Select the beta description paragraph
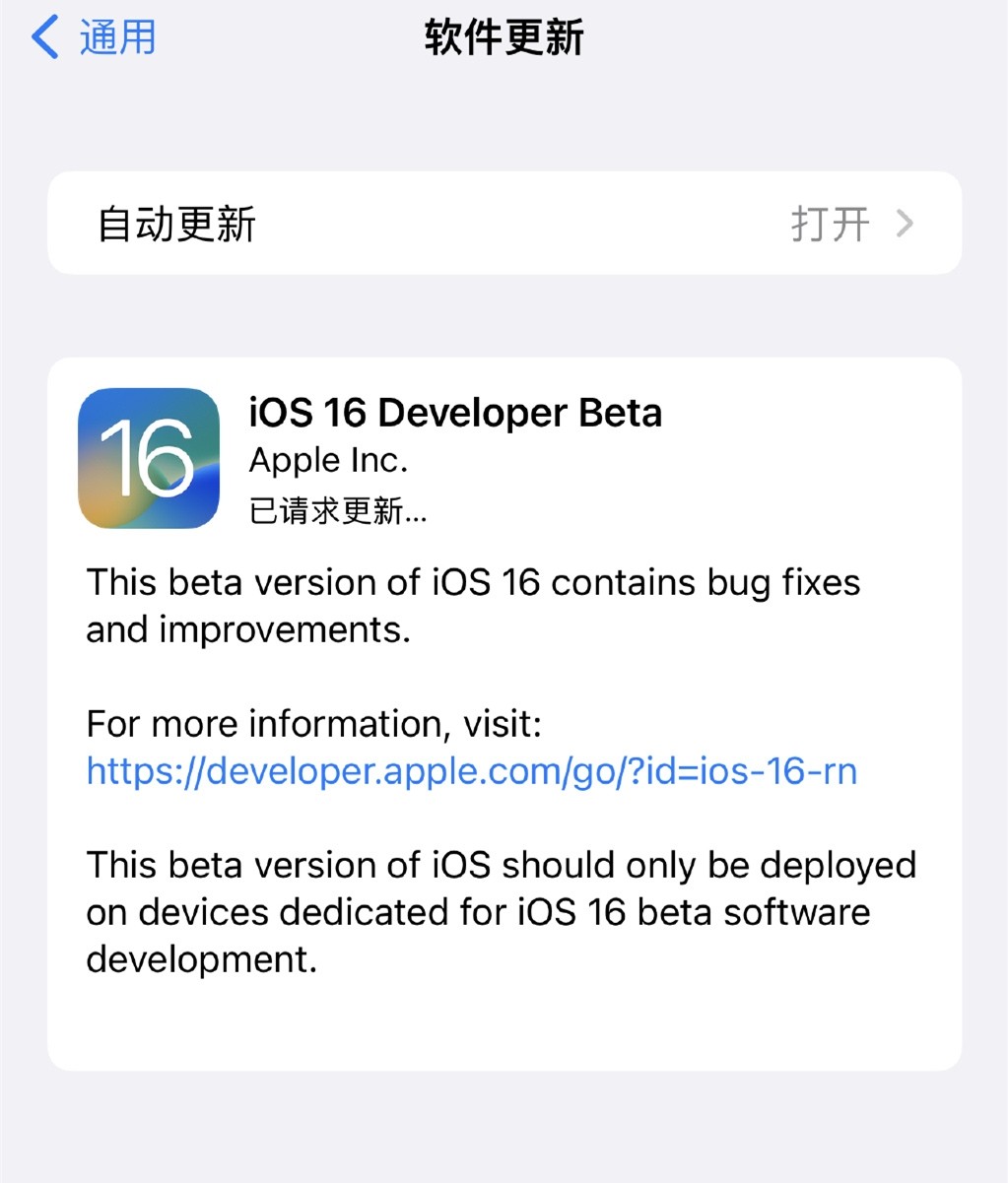Screen dimensions: 1008x1183 click(473, 605)
